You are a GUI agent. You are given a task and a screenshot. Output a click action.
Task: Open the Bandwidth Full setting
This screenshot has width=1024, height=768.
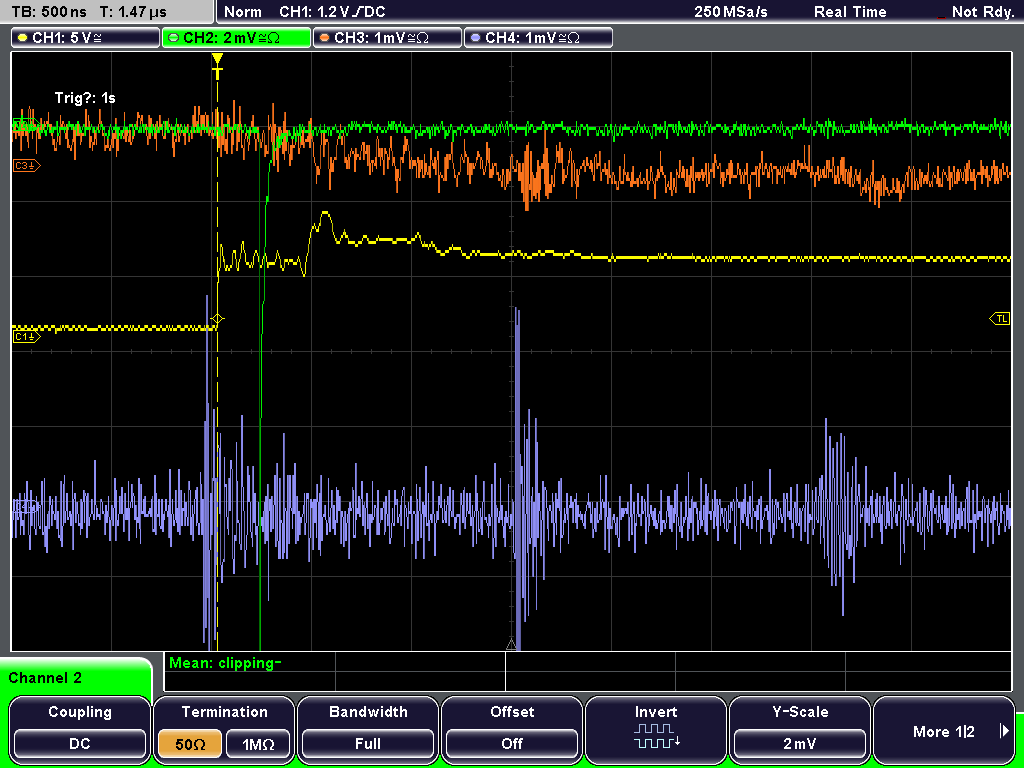(368, 729)
